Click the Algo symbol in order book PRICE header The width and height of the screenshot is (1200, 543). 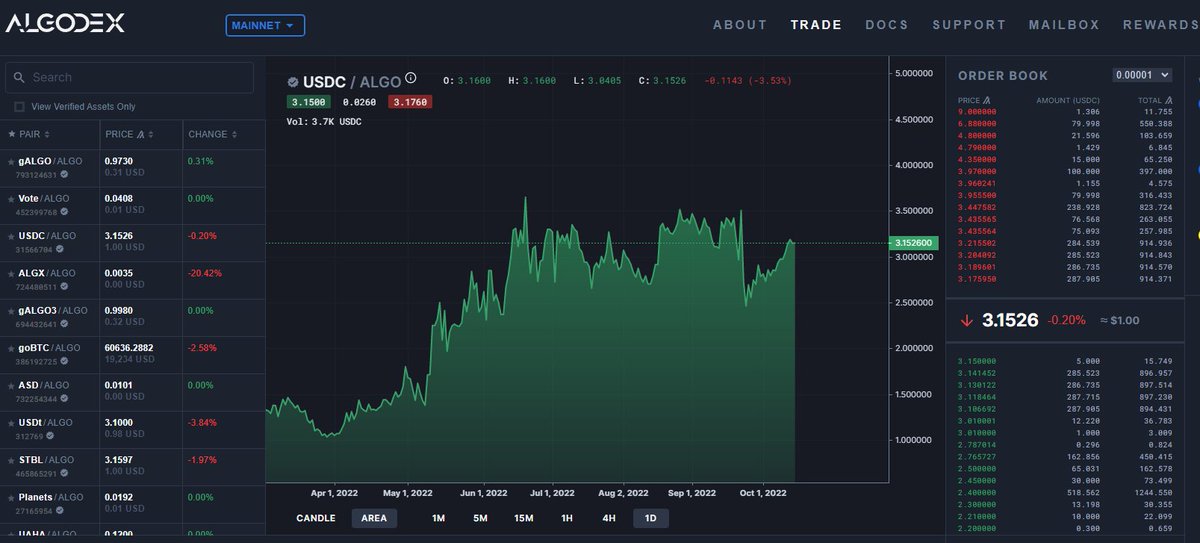987,100
